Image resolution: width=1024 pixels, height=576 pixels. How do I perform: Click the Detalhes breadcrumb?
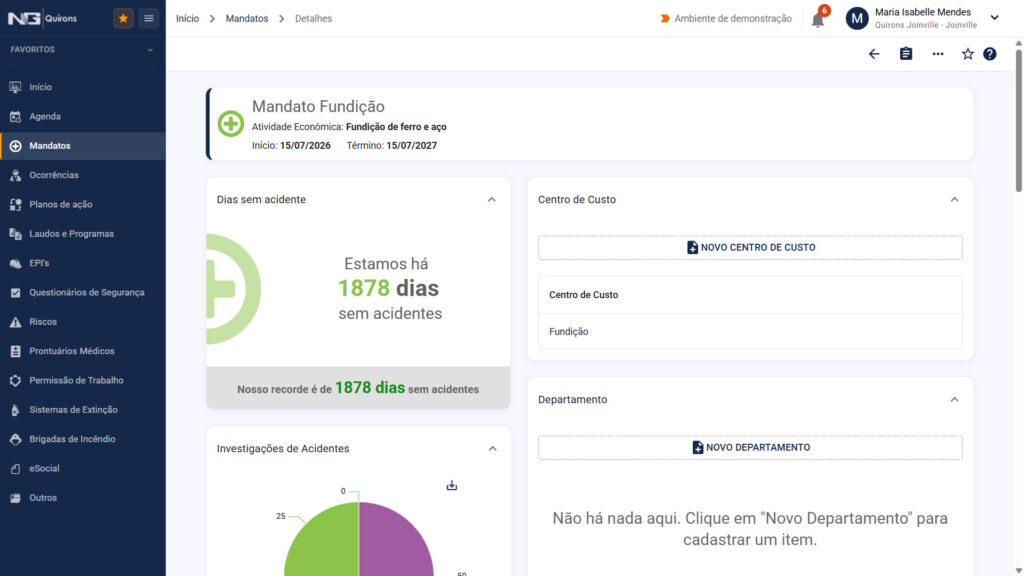click(313, 18)
